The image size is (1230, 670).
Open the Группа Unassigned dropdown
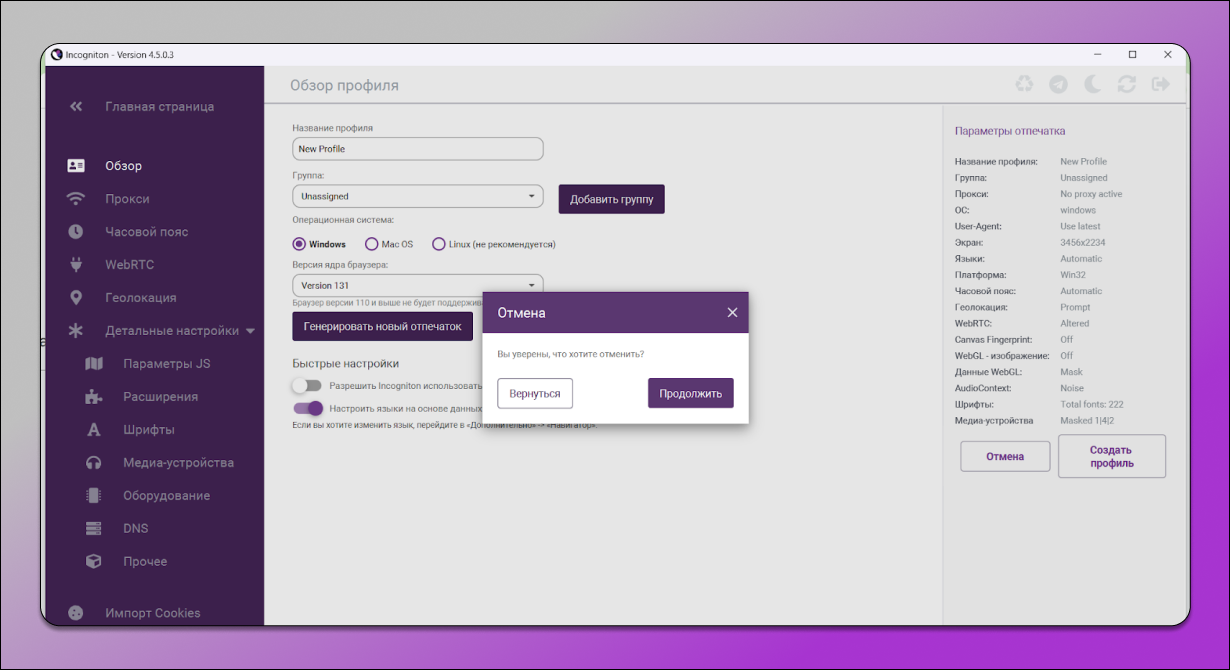tap(417, 196)
